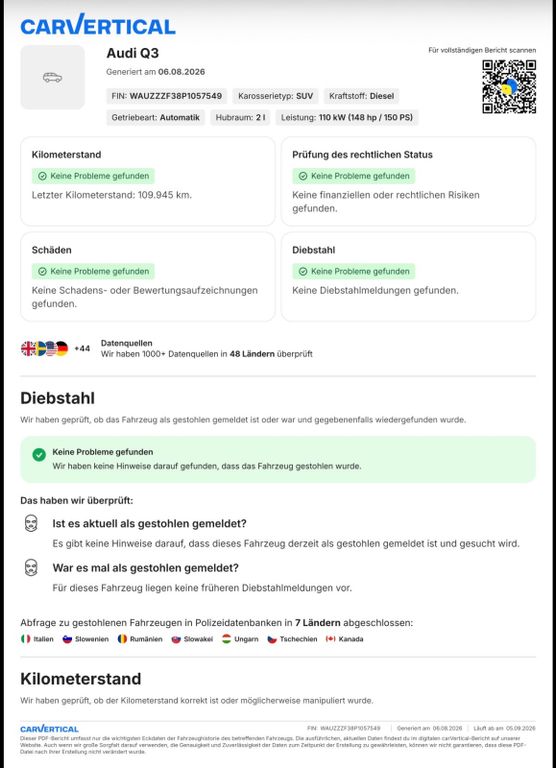Viewport: 556px width, 768px height.
Task: Click 'Keine Probleme gefunden' badge under Diebstahl card
Action: point(354,271)
